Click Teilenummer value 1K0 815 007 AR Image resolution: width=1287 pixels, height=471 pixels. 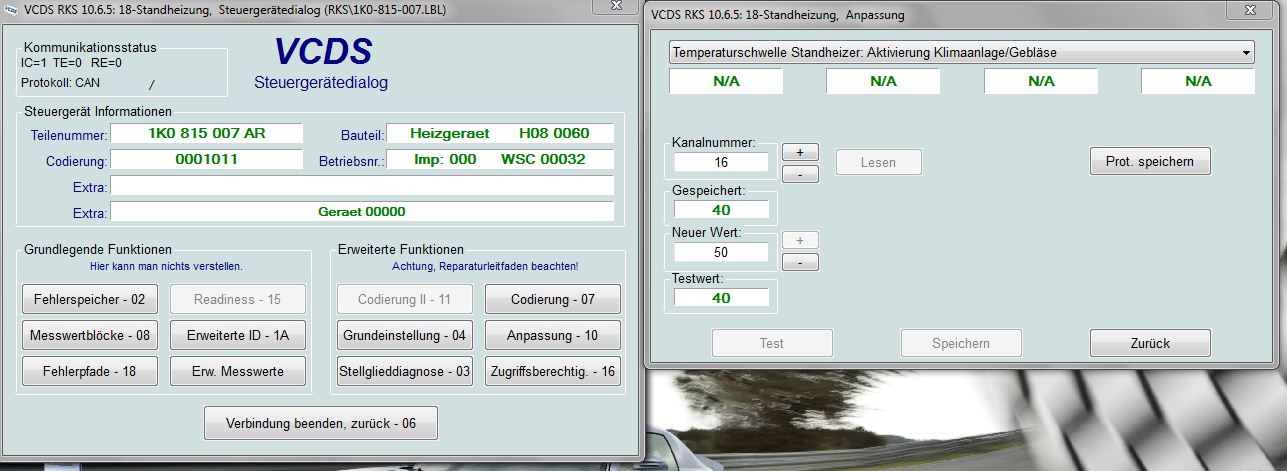(206, 133)
